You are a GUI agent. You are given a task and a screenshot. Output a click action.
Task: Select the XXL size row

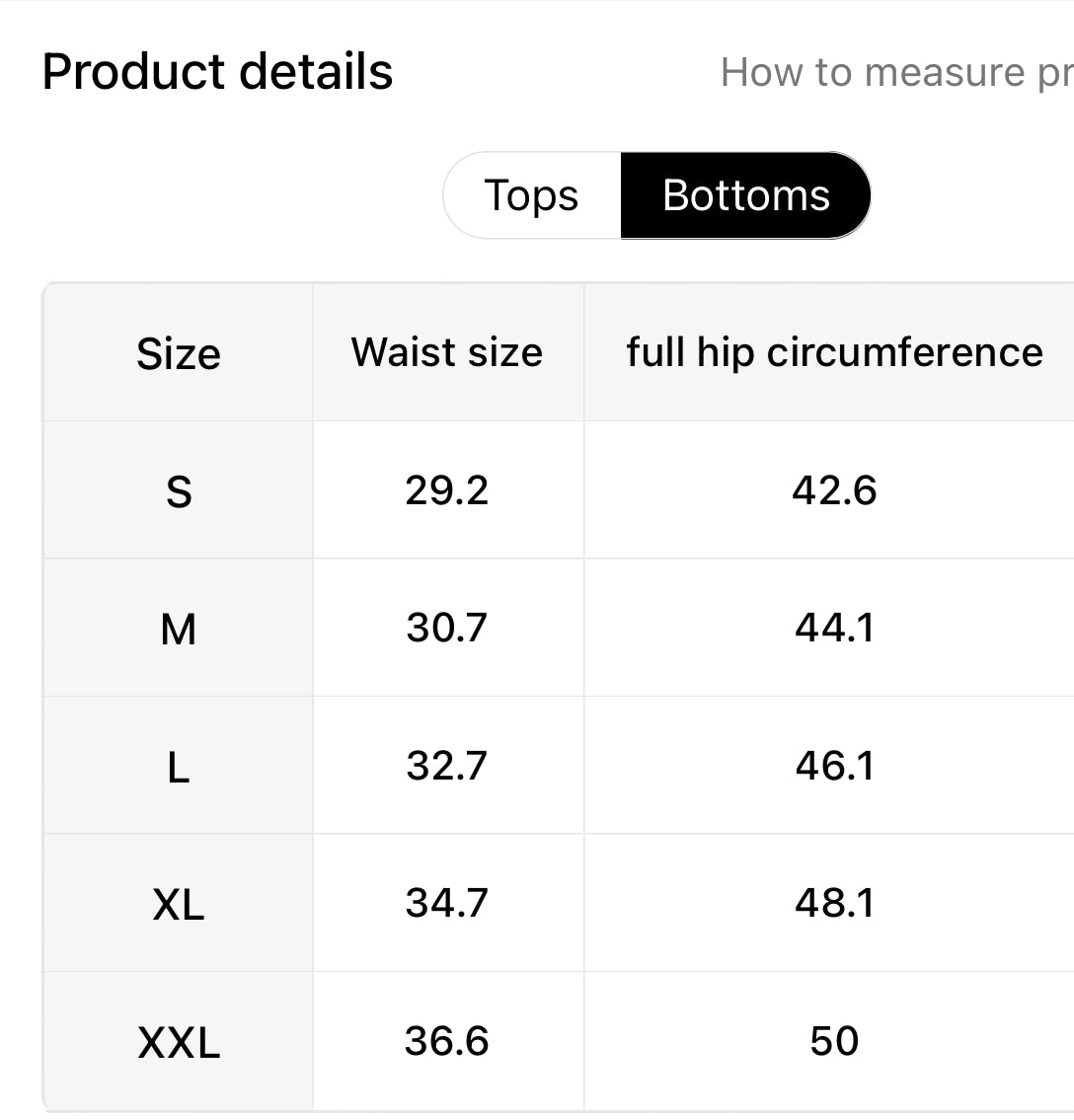(179, 1042)
